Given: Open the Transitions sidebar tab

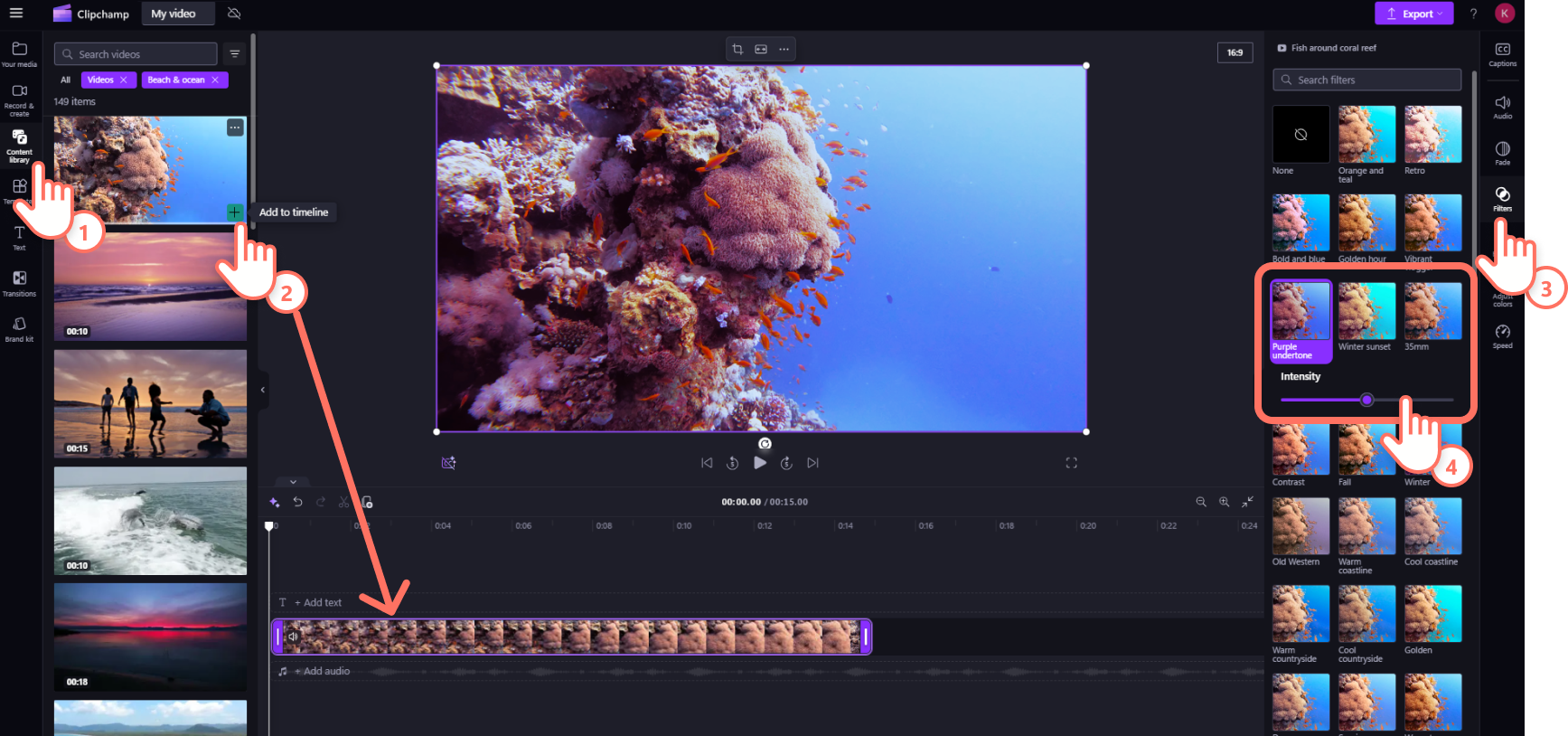Looking at the screenshot, I should pos(19,283).
